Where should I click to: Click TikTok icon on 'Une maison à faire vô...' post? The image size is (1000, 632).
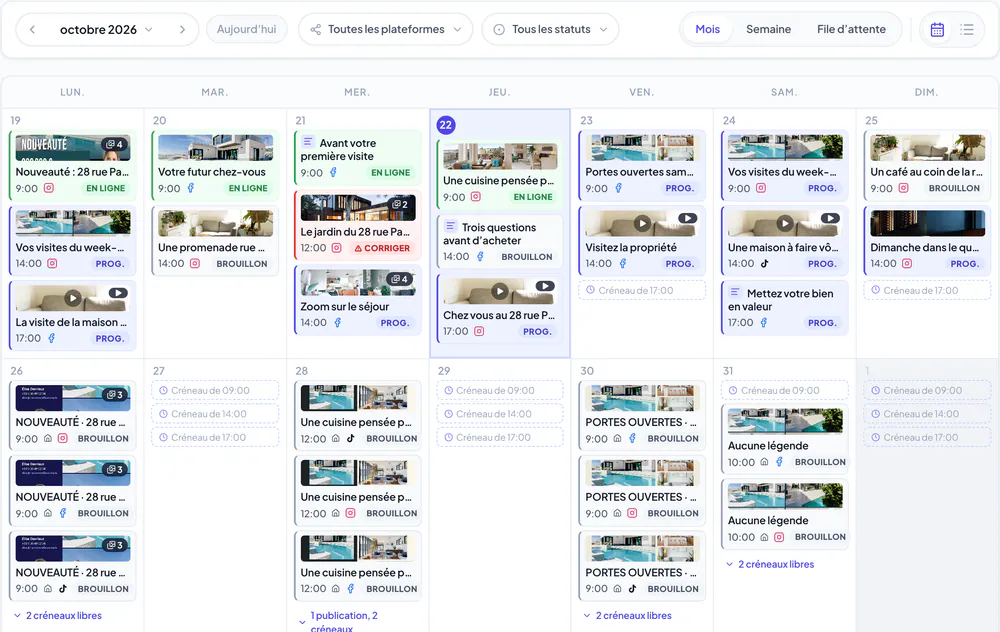[764, 263]
